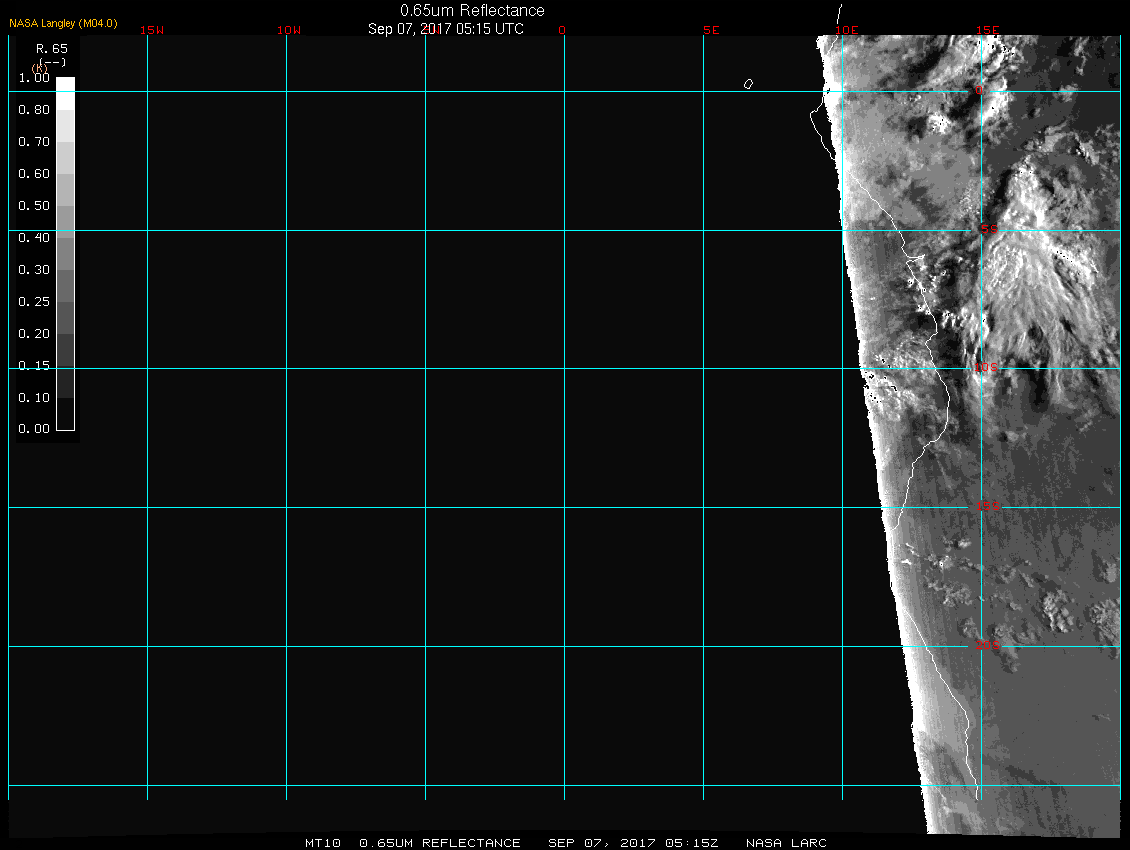Click the 0.25 tick label on the legend
This screenshot has height=850, width=1130.
click(34, 302)
